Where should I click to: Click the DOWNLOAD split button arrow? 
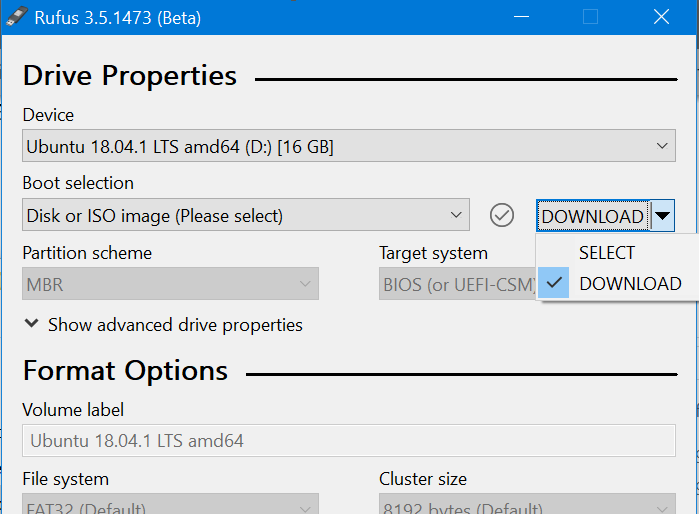pyautogui.click(x=662, y=216)
